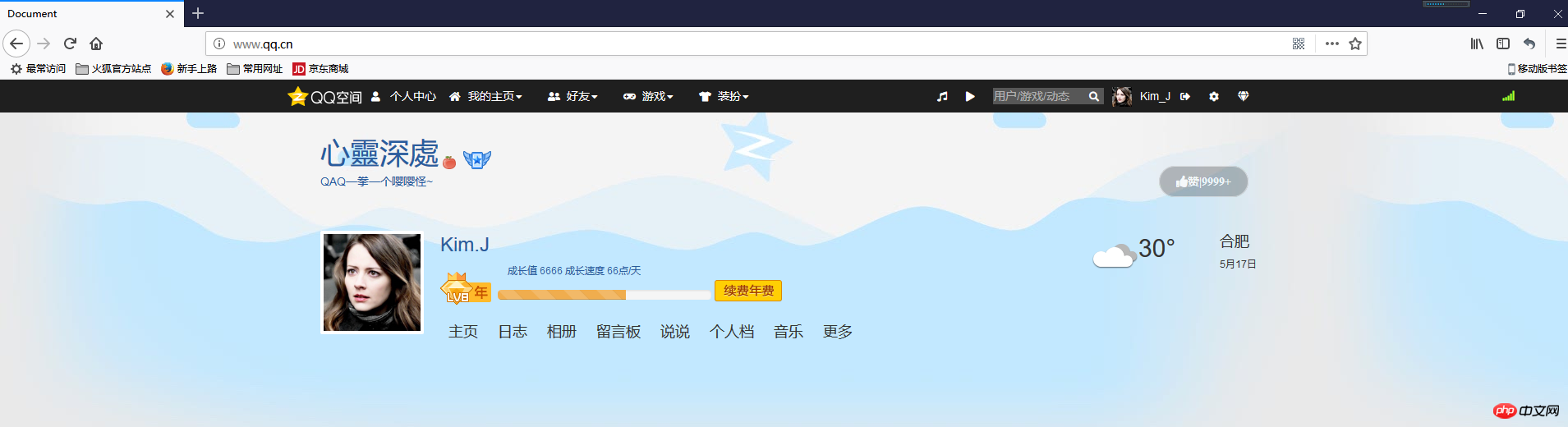Click the browser home icon
The image size is (1568, 427).
pos(96,44)
